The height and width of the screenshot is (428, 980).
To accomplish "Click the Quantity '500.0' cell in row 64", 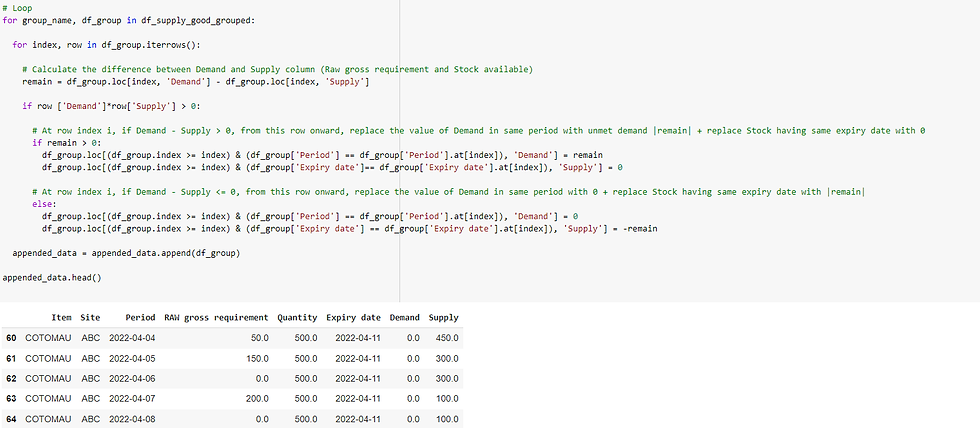I will click(306, 420).
